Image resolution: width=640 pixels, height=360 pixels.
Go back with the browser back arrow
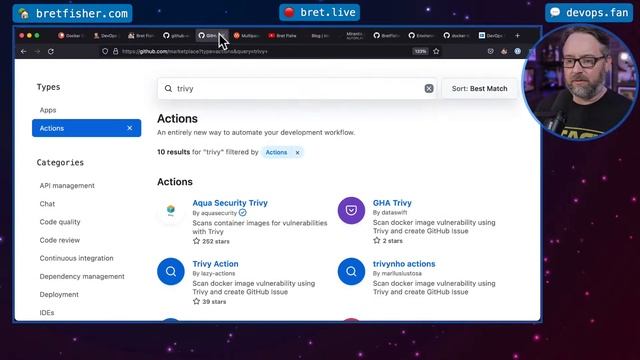pos(24,51)
